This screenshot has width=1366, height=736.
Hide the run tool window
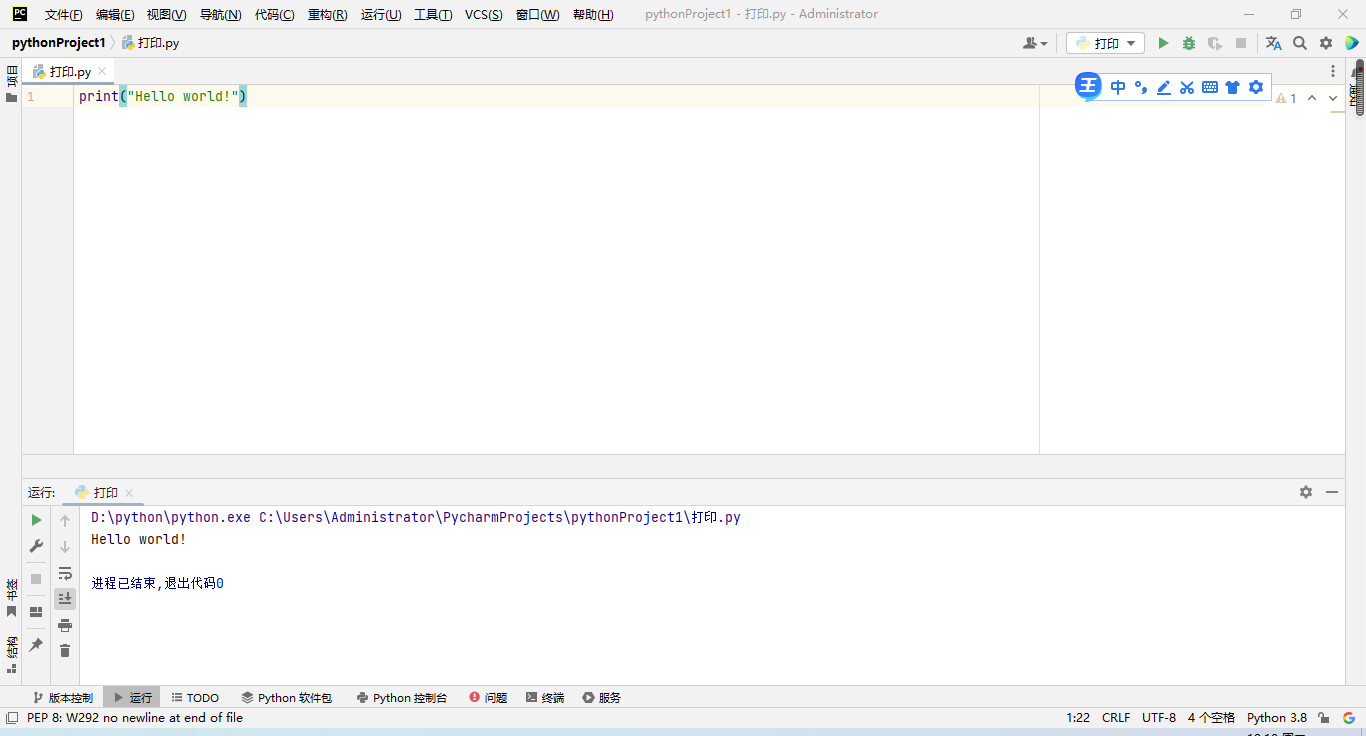click(1332, 492)
